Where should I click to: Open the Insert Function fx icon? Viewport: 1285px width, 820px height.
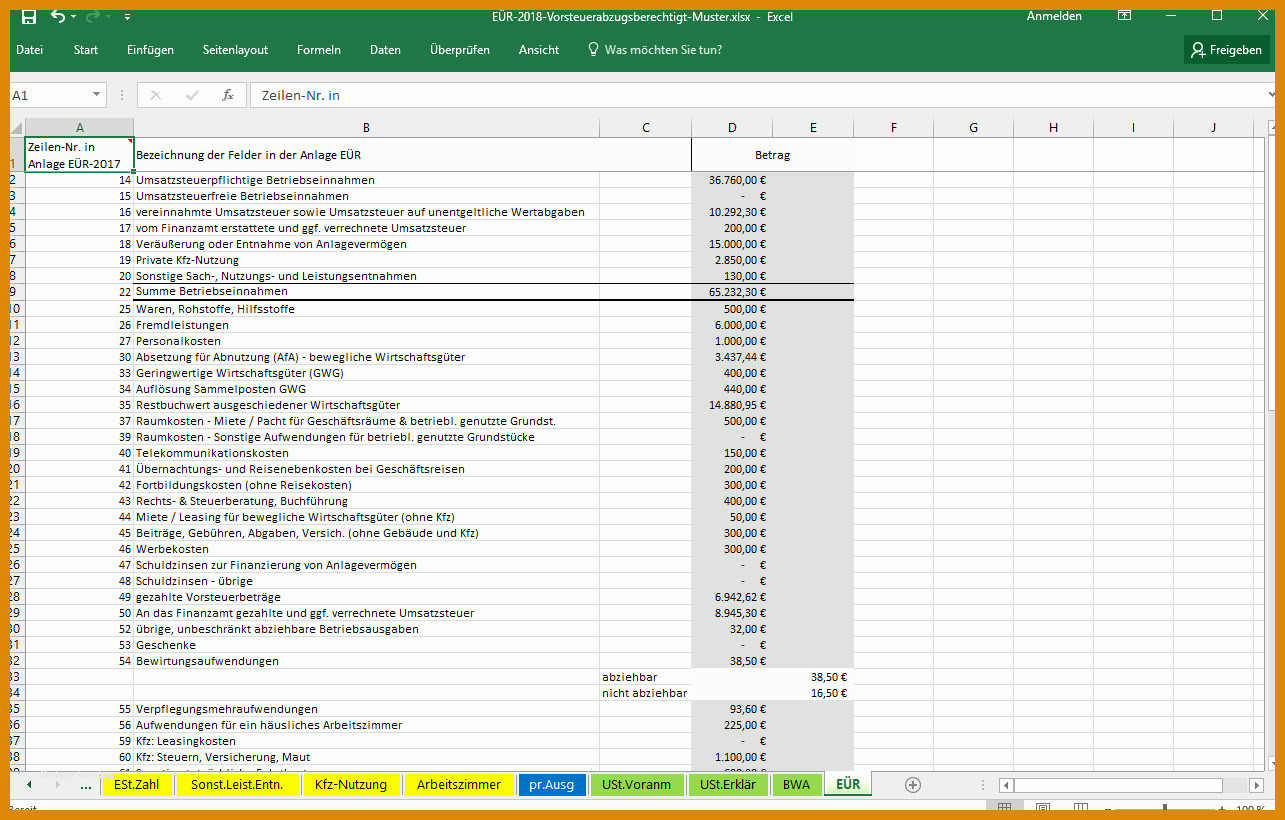[228, 95]
